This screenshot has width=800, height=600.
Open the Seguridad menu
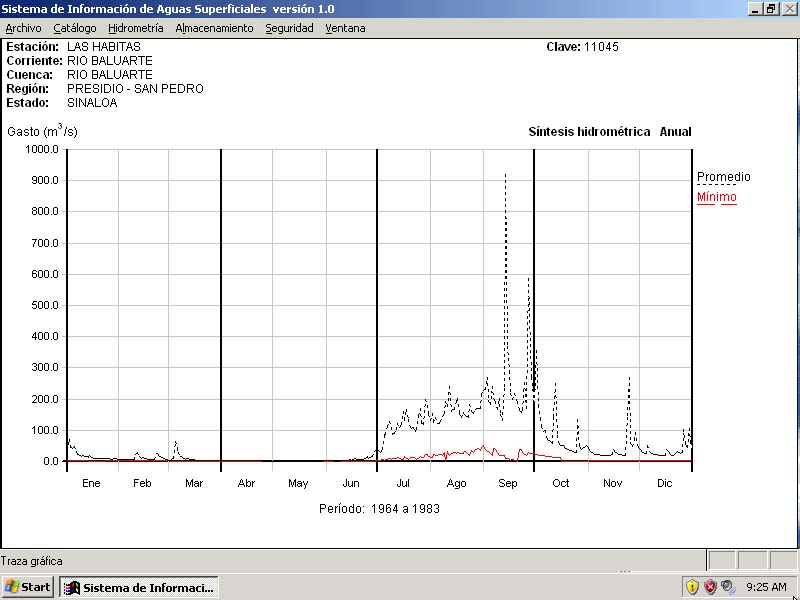(x=289, y=28)
